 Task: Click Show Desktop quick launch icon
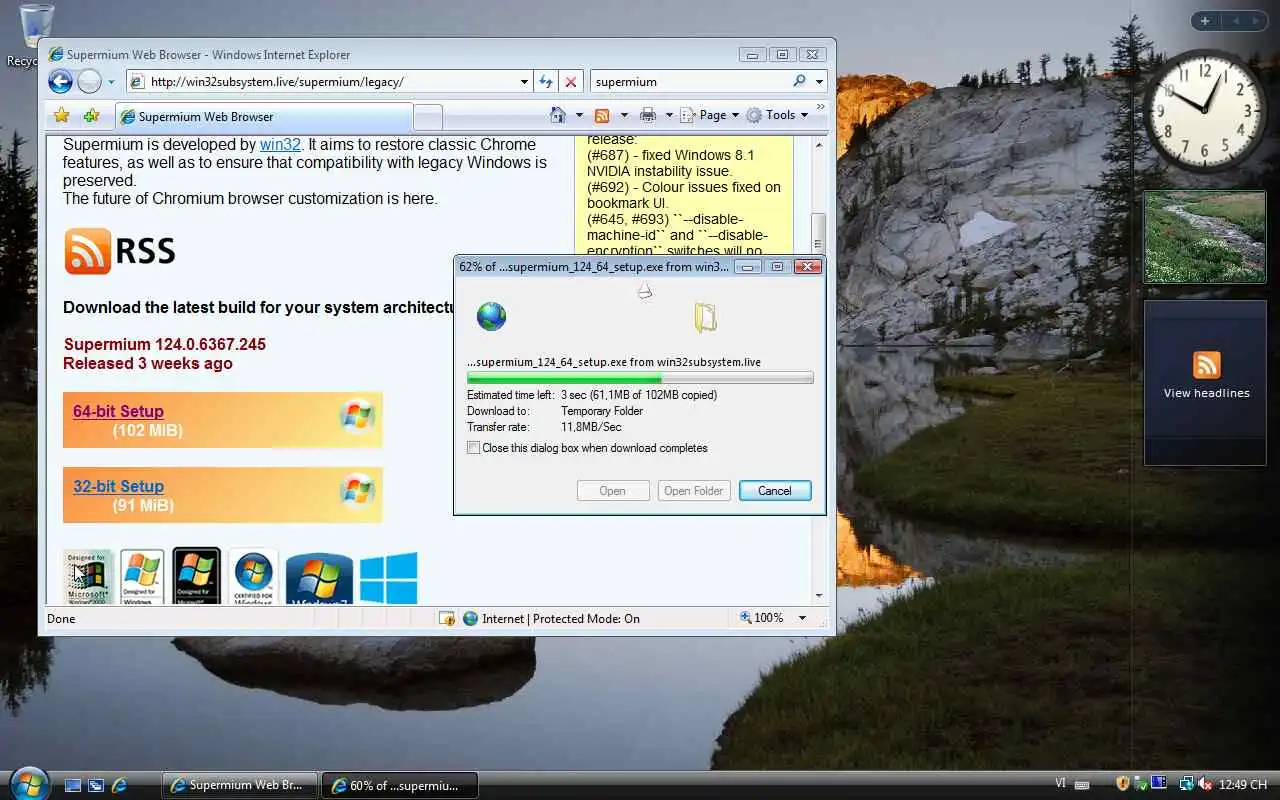pyautogui.click(x=73, y=786)
